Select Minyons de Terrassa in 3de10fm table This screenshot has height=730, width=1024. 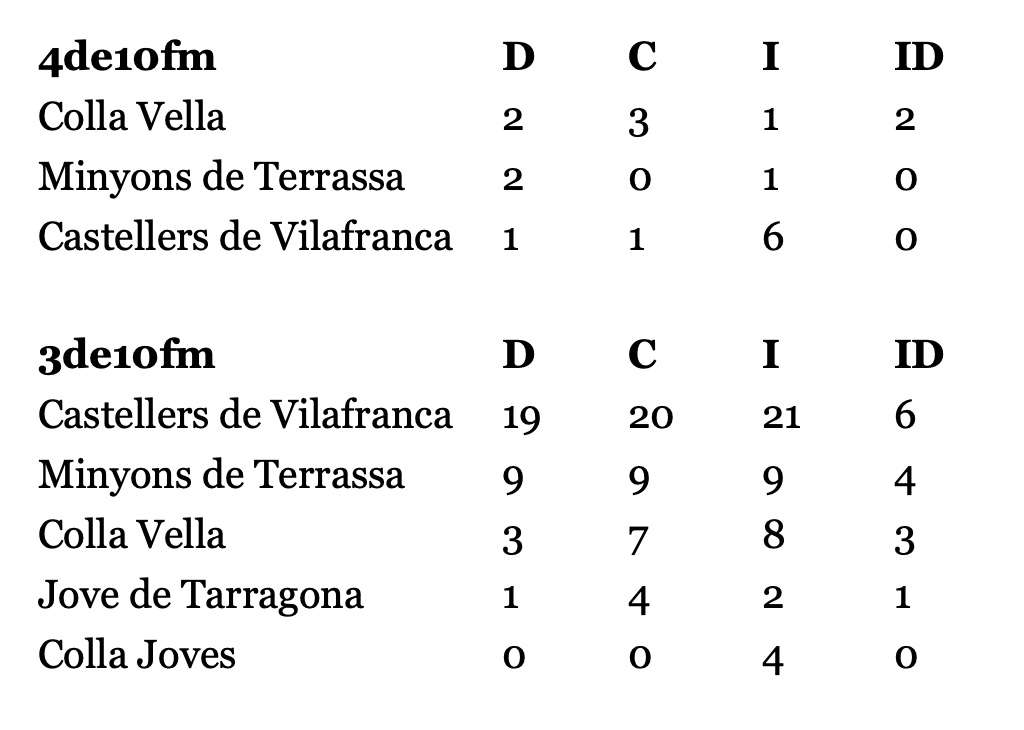point(221,475)
